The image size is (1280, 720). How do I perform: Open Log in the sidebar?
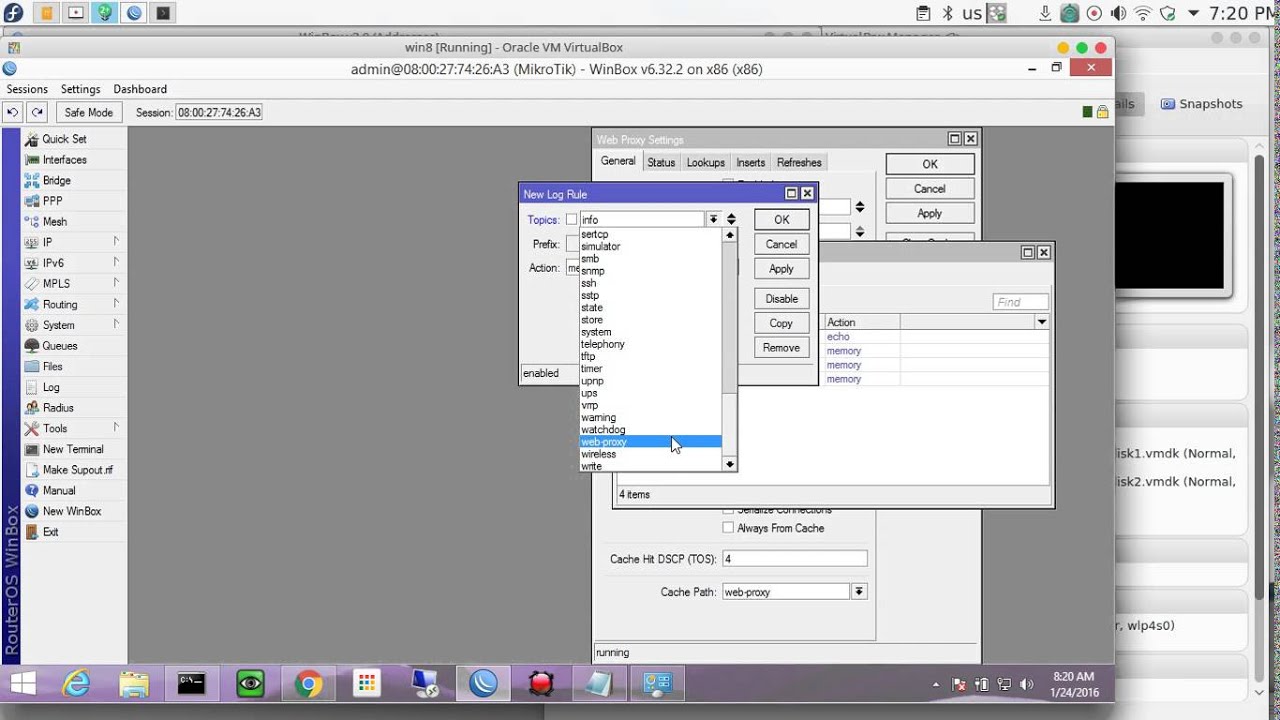coord(50,388)
